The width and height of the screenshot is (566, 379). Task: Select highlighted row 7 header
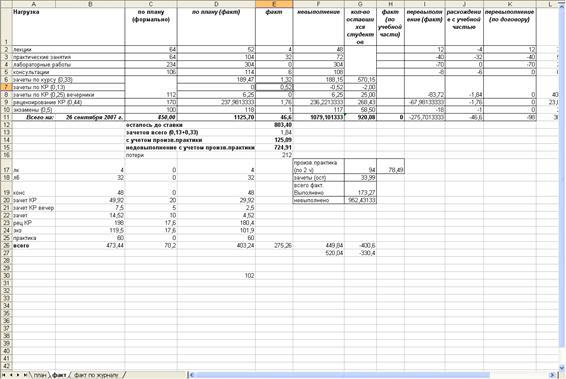tap(6, 87)
